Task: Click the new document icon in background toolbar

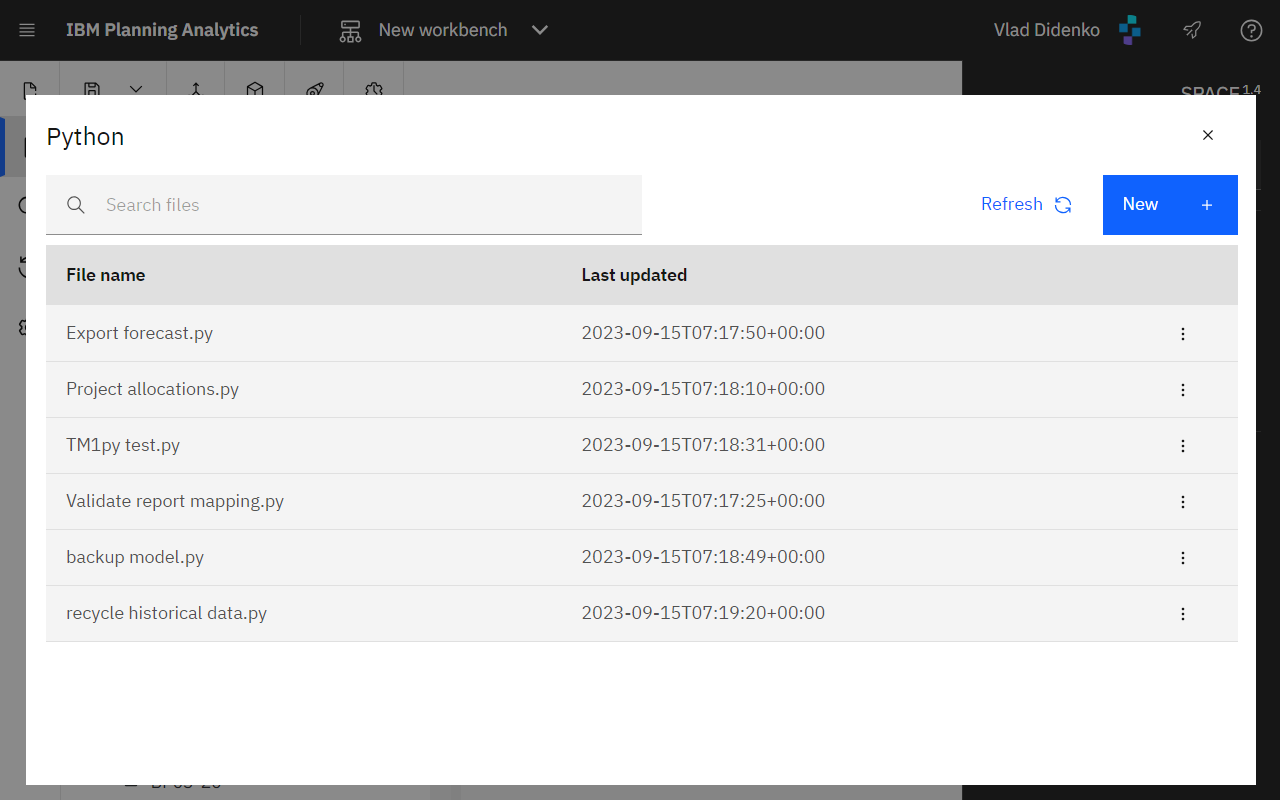Action: (31, 88)
